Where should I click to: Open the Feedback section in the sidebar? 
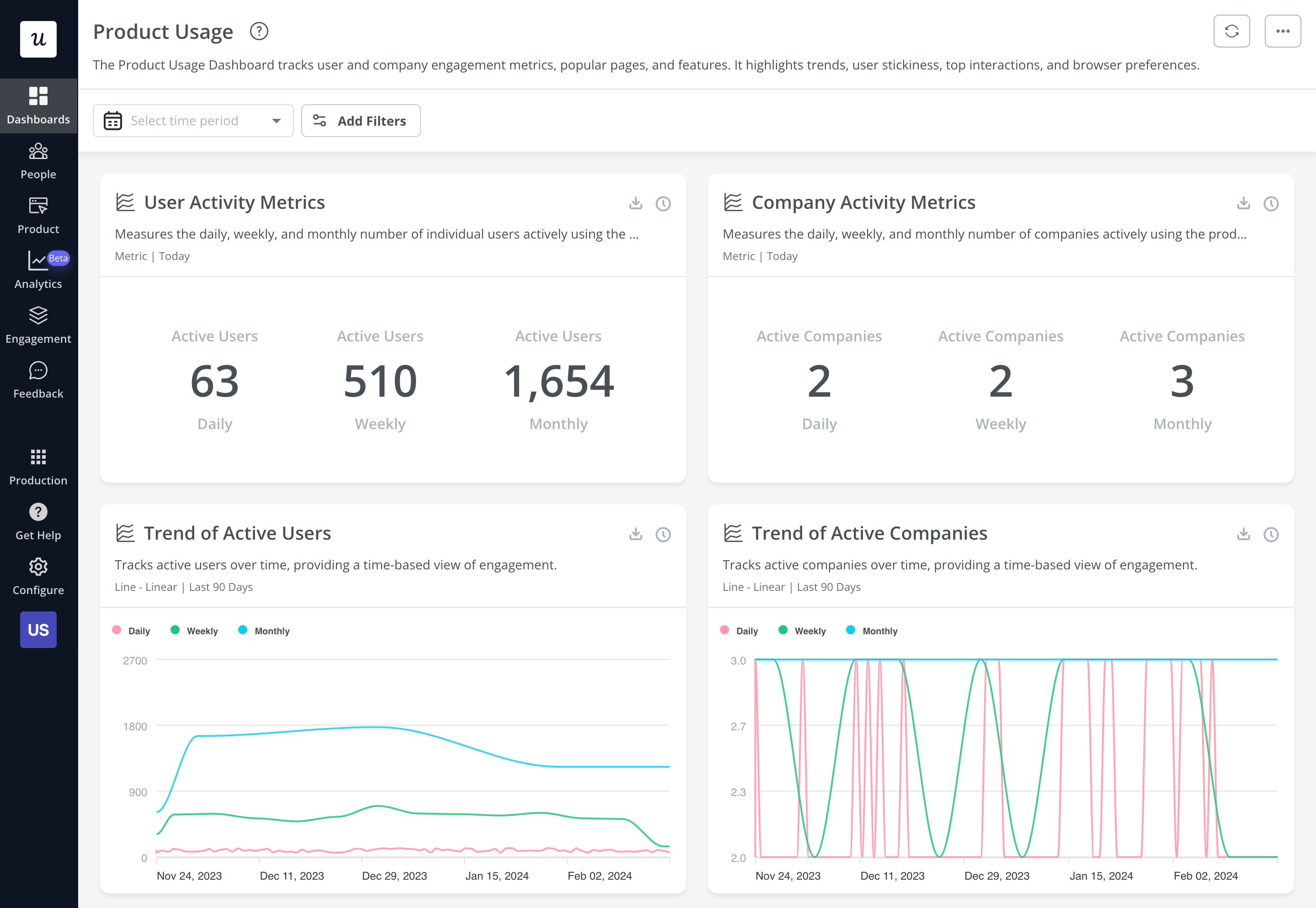tap(38, 379)
